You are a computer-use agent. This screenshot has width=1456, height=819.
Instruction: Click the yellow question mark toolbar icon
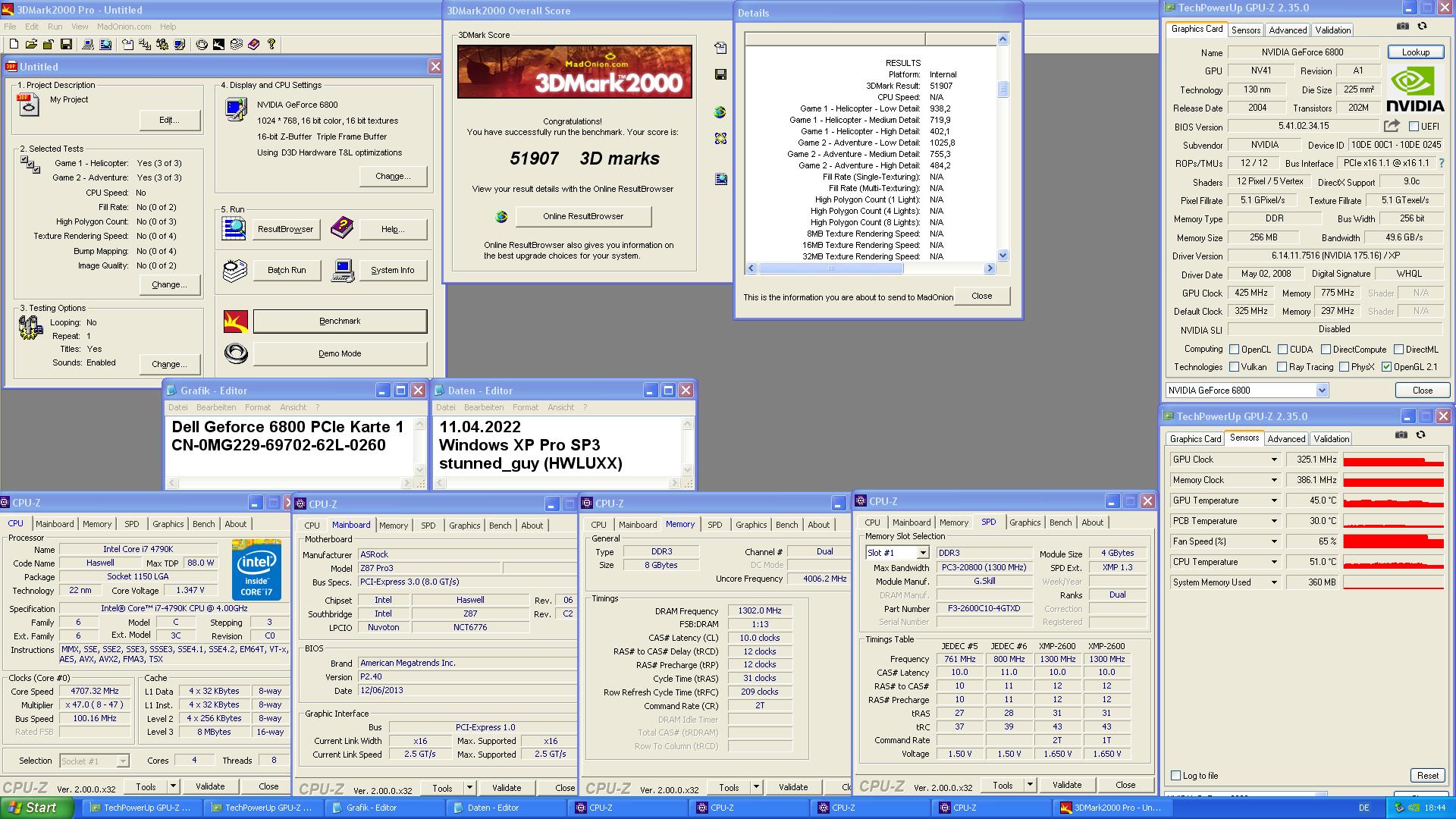(x=271, y=45)
